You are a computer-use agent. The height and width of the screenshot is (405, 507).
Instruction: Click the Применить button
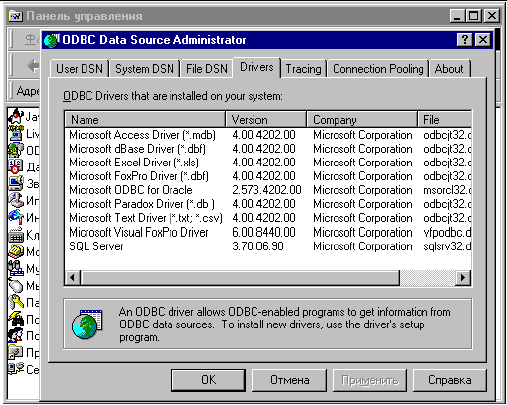(x=370, y=380)
